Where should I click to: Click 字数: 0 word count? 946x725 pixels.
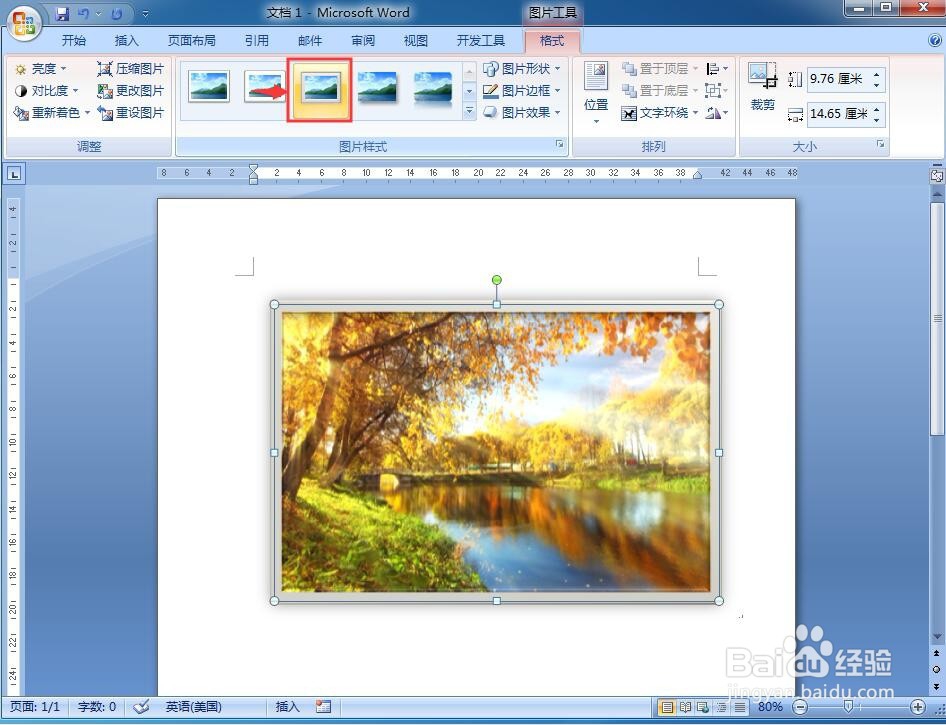(97, 706)
